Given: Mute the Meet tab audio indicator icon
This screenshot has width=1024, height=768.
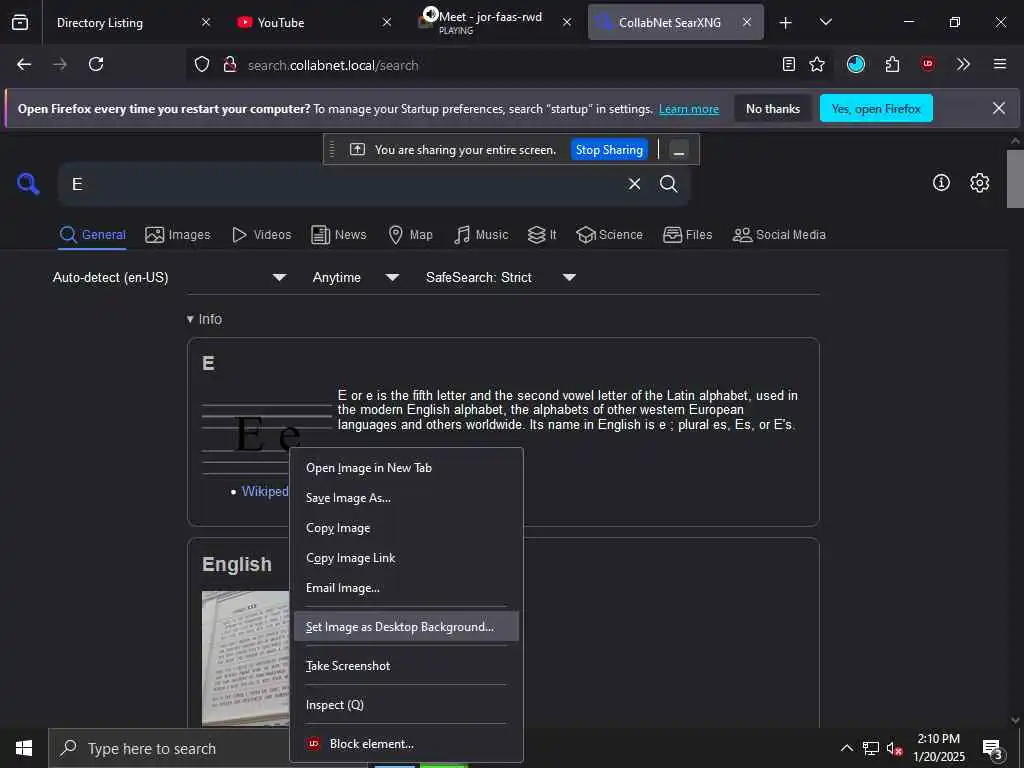Looking at the screenshot, I should [430, 14].
